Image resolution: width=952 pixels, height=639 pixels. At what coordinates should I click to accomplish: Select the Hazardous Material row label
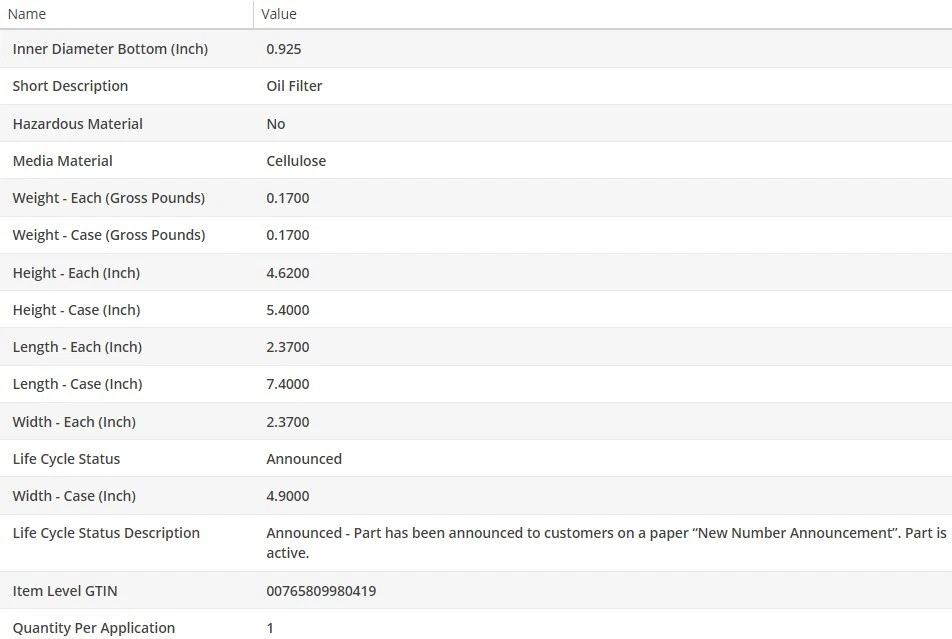[77, 124]
